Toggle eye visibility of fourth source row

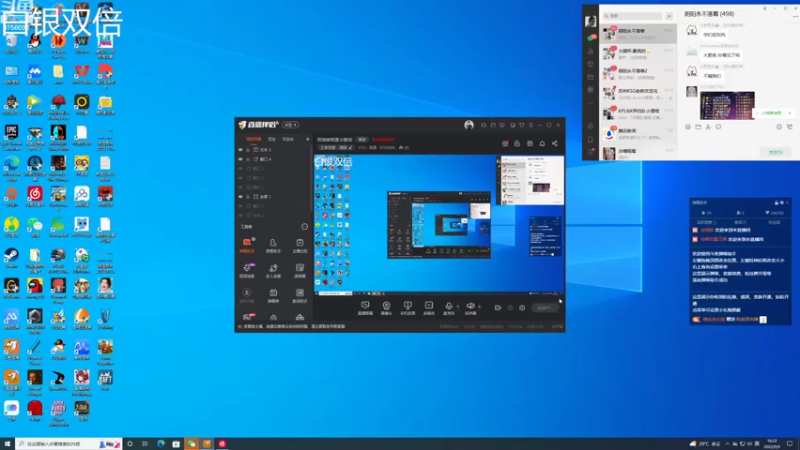tap(240, 178)
